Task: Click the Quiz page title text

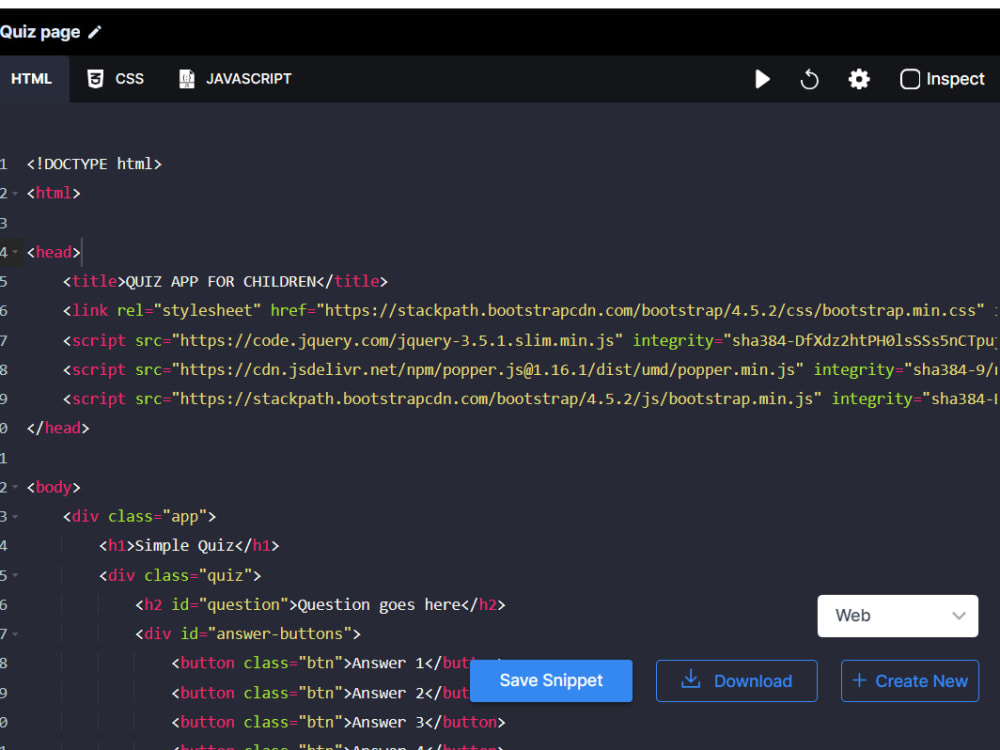Action: click(x=40, y=32)
